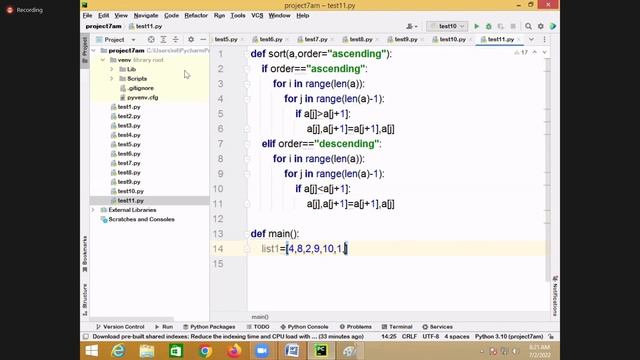Open run configuration dropdown test10
This screenshot has height=360, width=640.
(447, 26)
